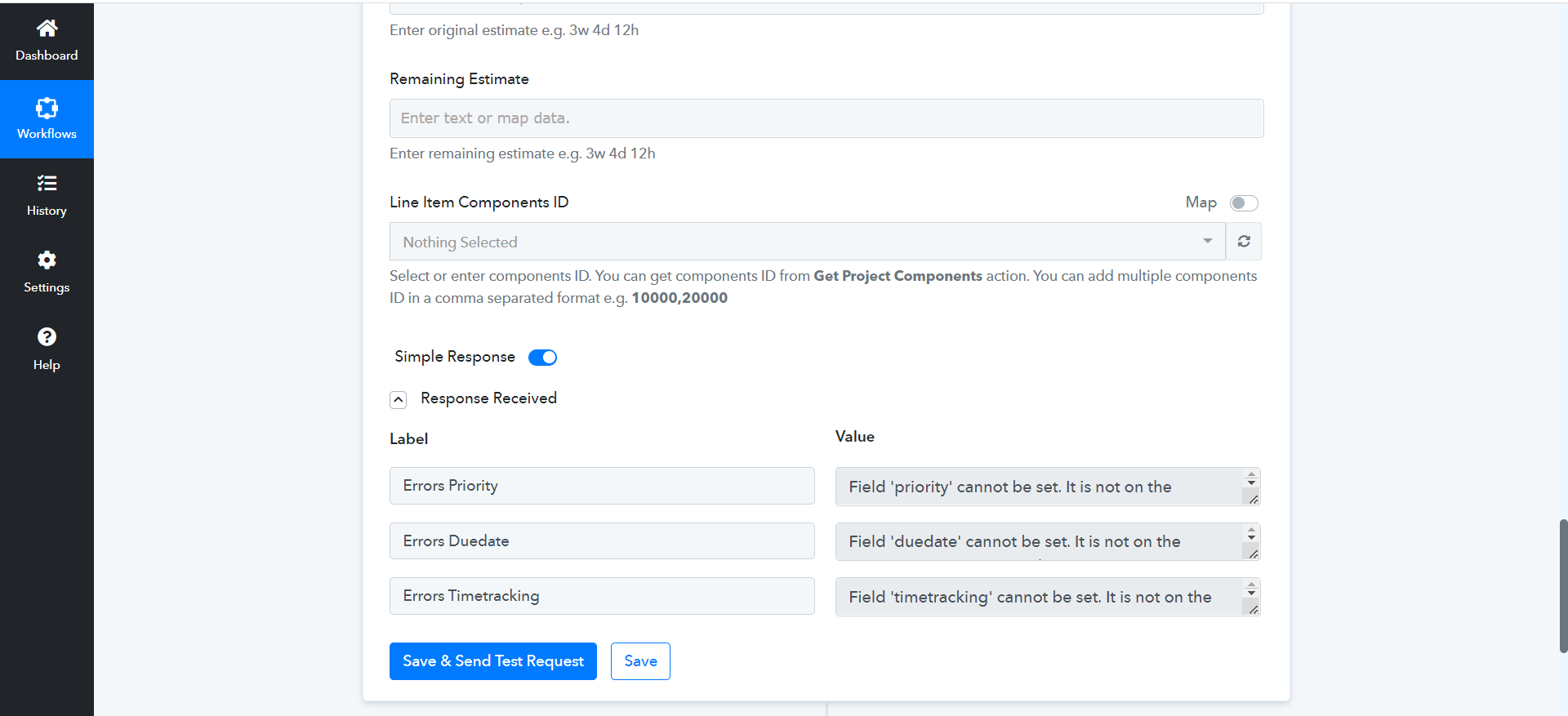
Task: Open the Nothing Selected components dropdown
Action: click(x=808, y=242)
